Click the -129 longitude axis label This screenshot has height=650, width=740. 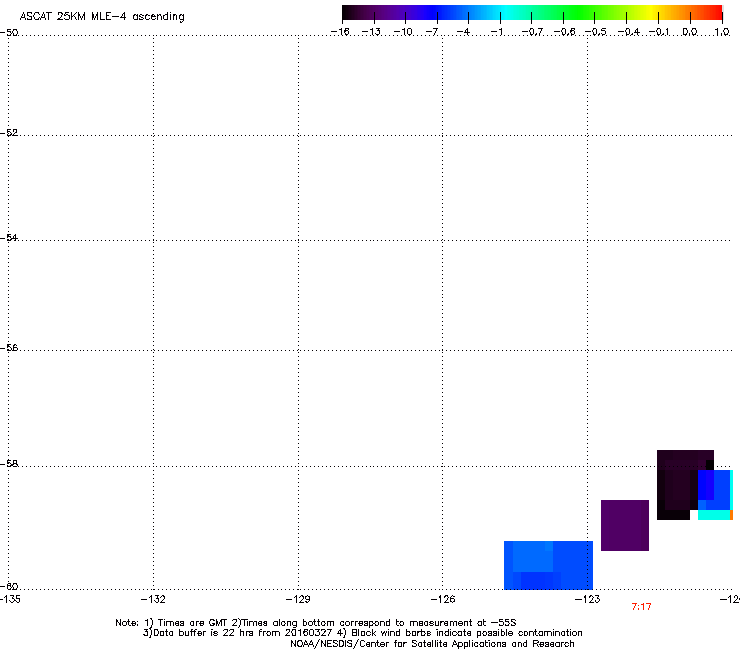(x=298, y=599)
